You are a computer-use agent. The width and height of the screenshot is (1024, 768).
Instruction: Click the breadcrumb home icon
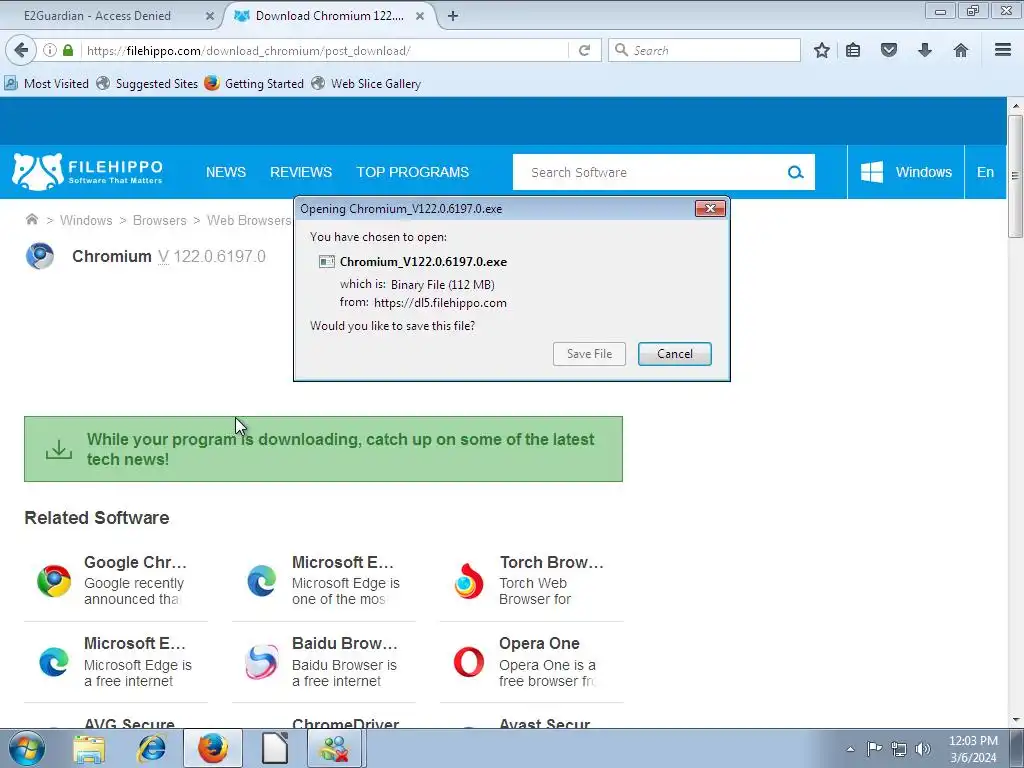pyautogui.click(x=31, y=219)
